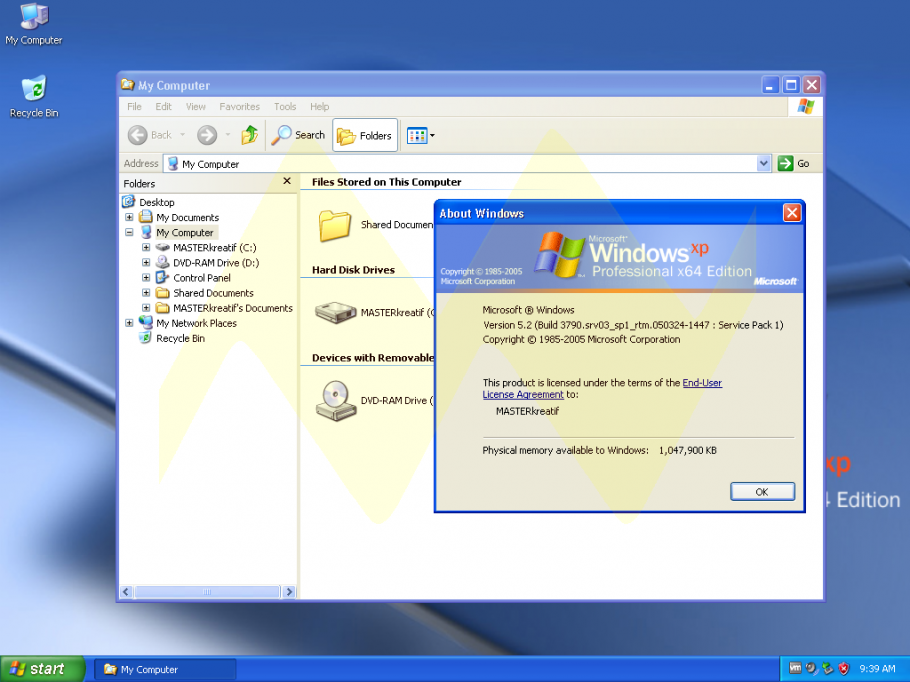
Task: Select DVD-RAM Drive (D:) in tree
Action: [216, 263]
